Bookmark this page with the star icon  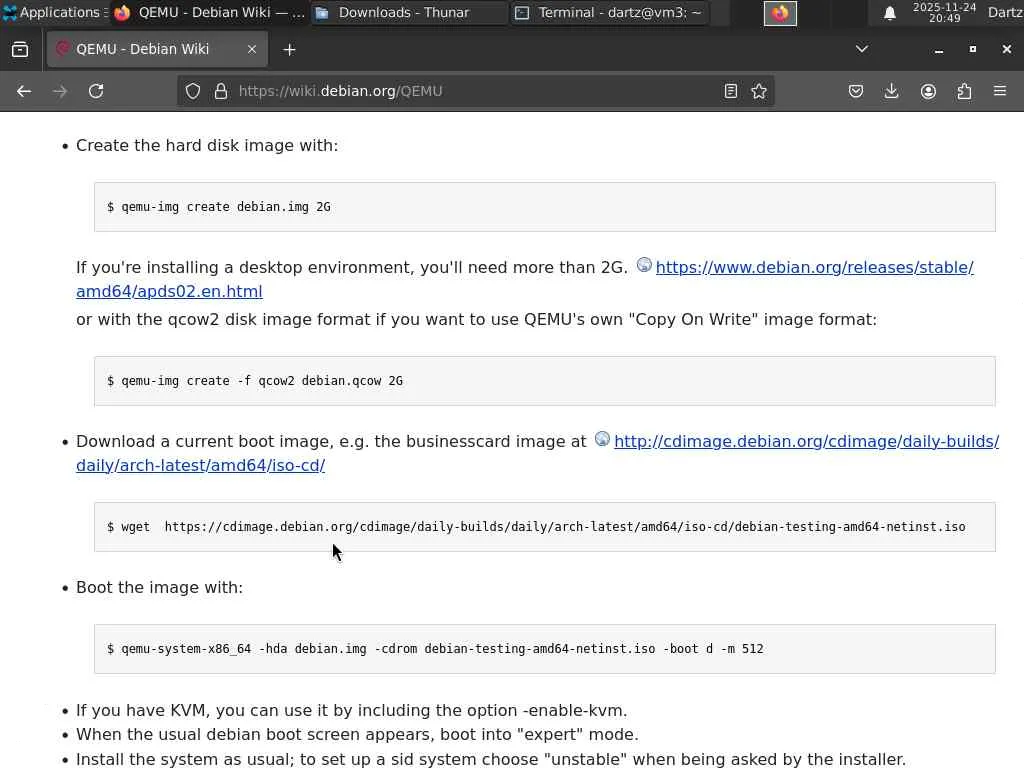[759, 91]
